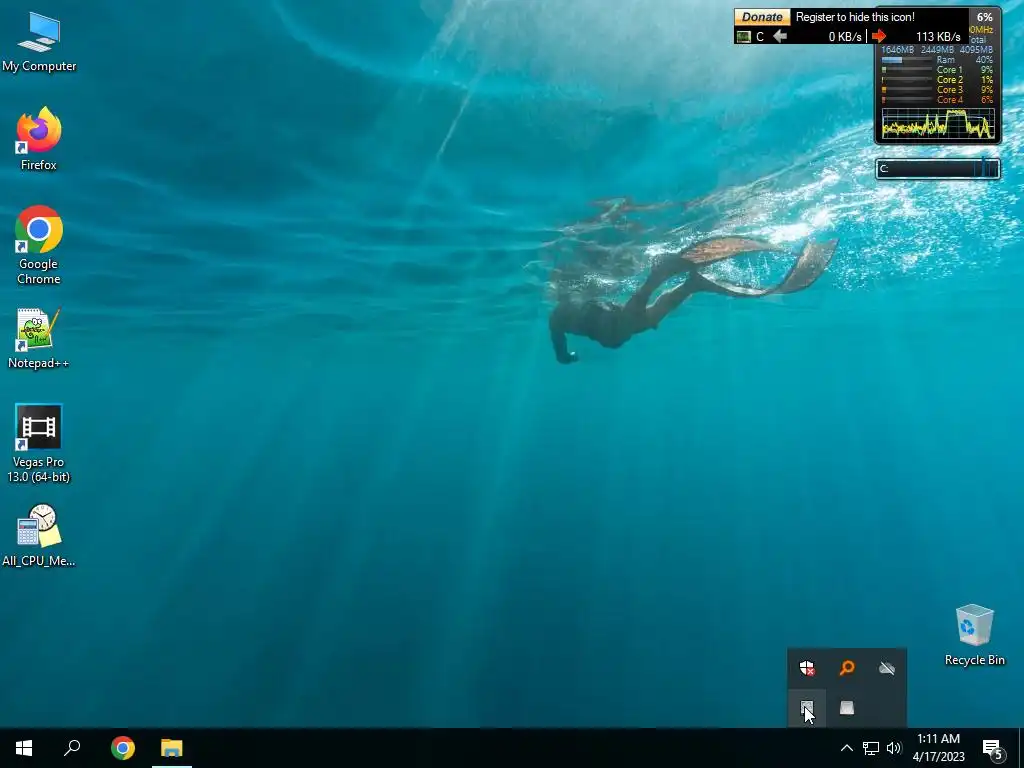This screenshot has width=1024, height=768.
Task: Select the All_CPU_Me... desktop icon
Action: click(x=39, y=536)
